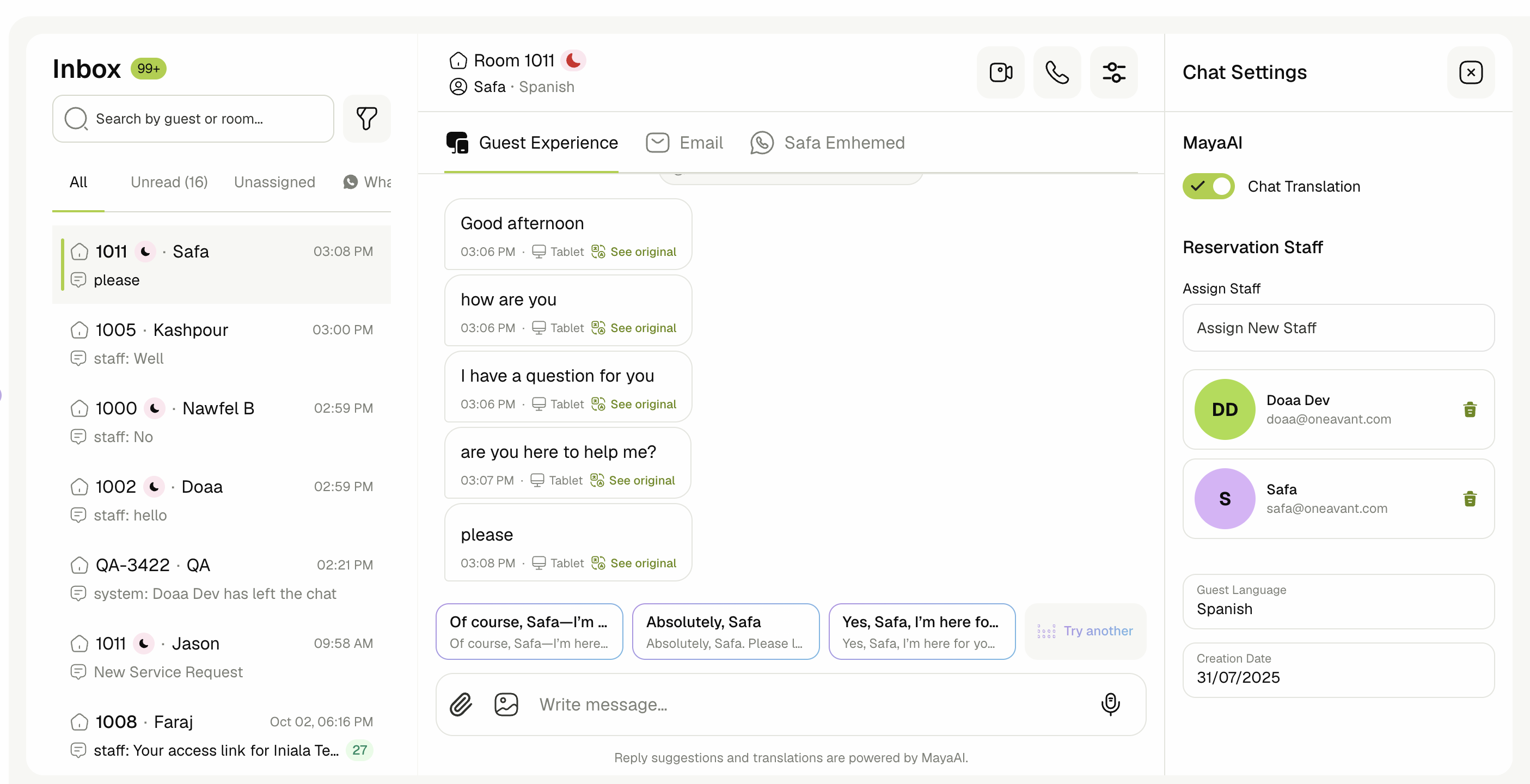The width and height of the screenshot is (1530, 784).
Task: Open the Safa Emhemed WhatsApp tab
Action: (x=828, y=143)
